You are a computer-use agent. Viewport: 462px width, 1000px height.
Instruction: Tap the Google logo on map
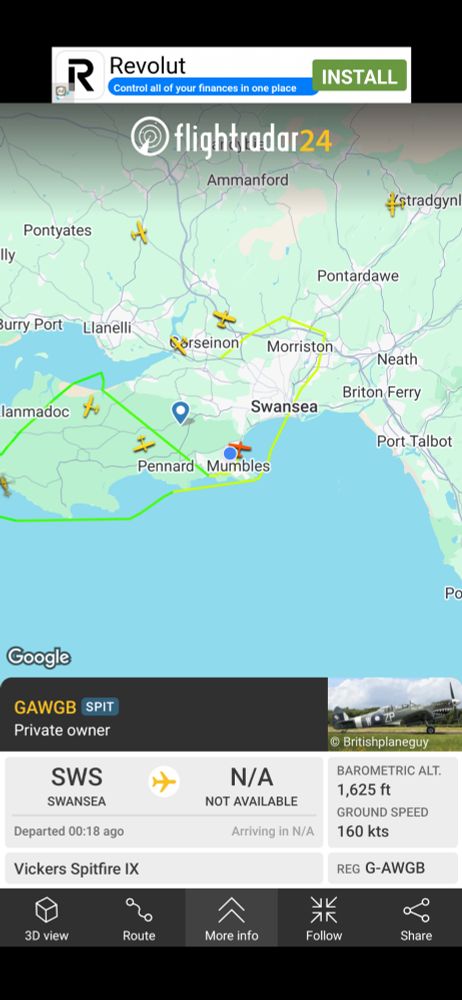(38, 657)
